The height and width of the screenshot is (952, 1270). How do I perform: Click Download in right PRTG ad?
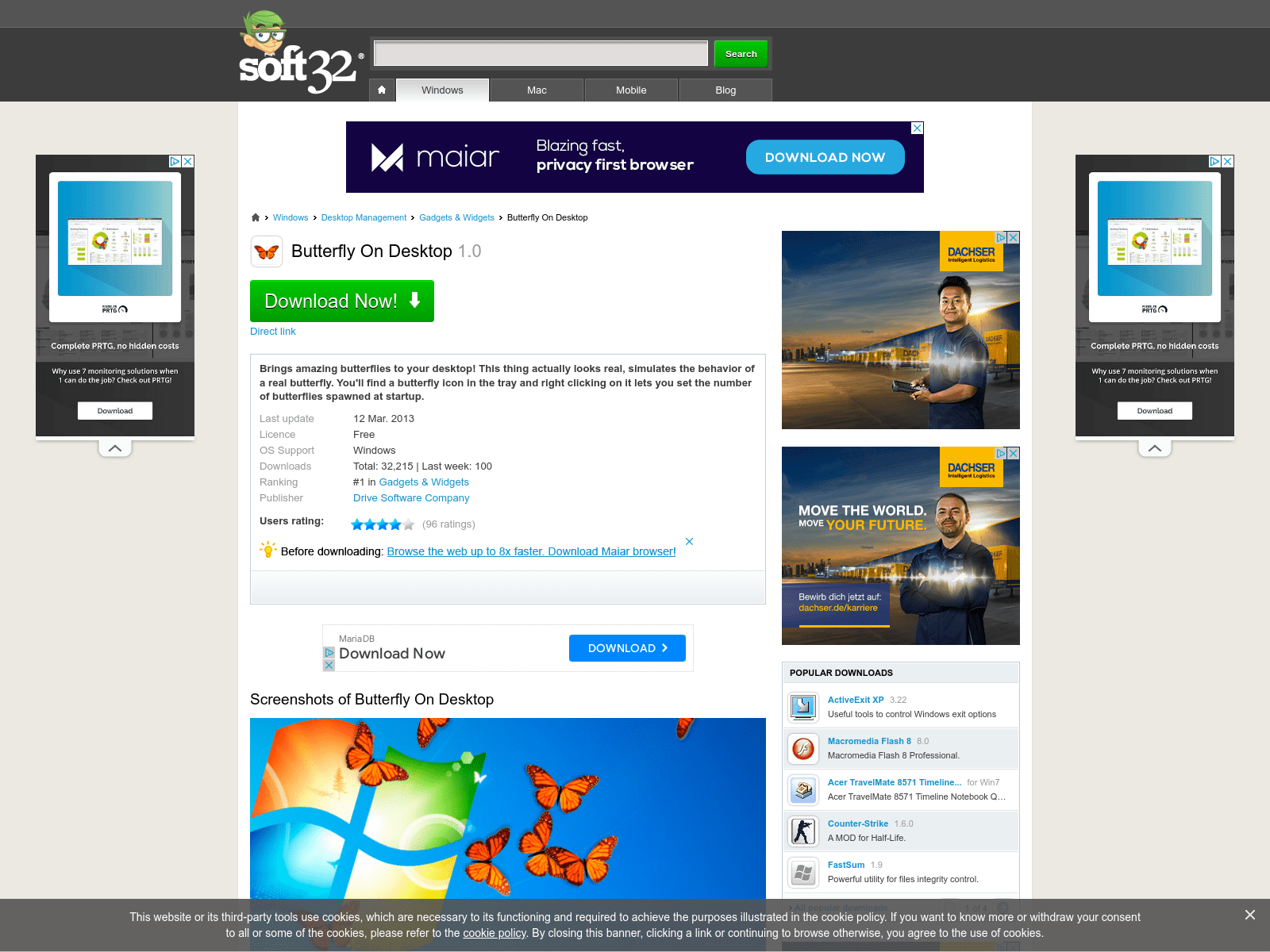[1155, 411]
